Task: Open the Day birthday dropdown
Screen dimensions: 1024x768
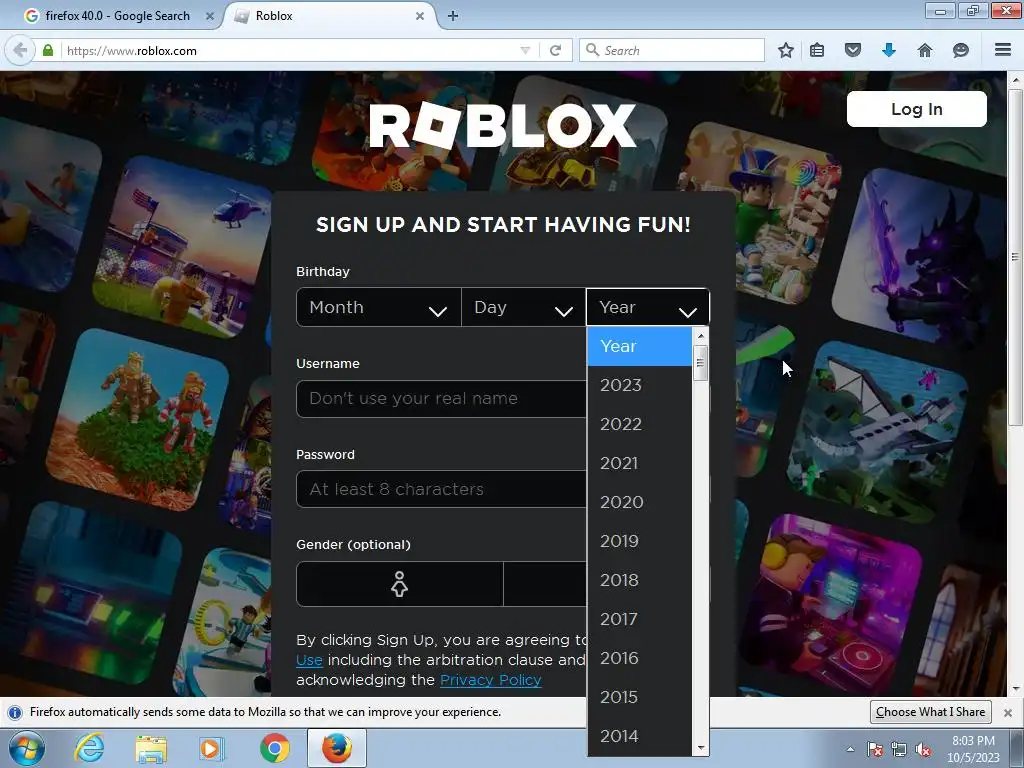Action: (524, 307)
